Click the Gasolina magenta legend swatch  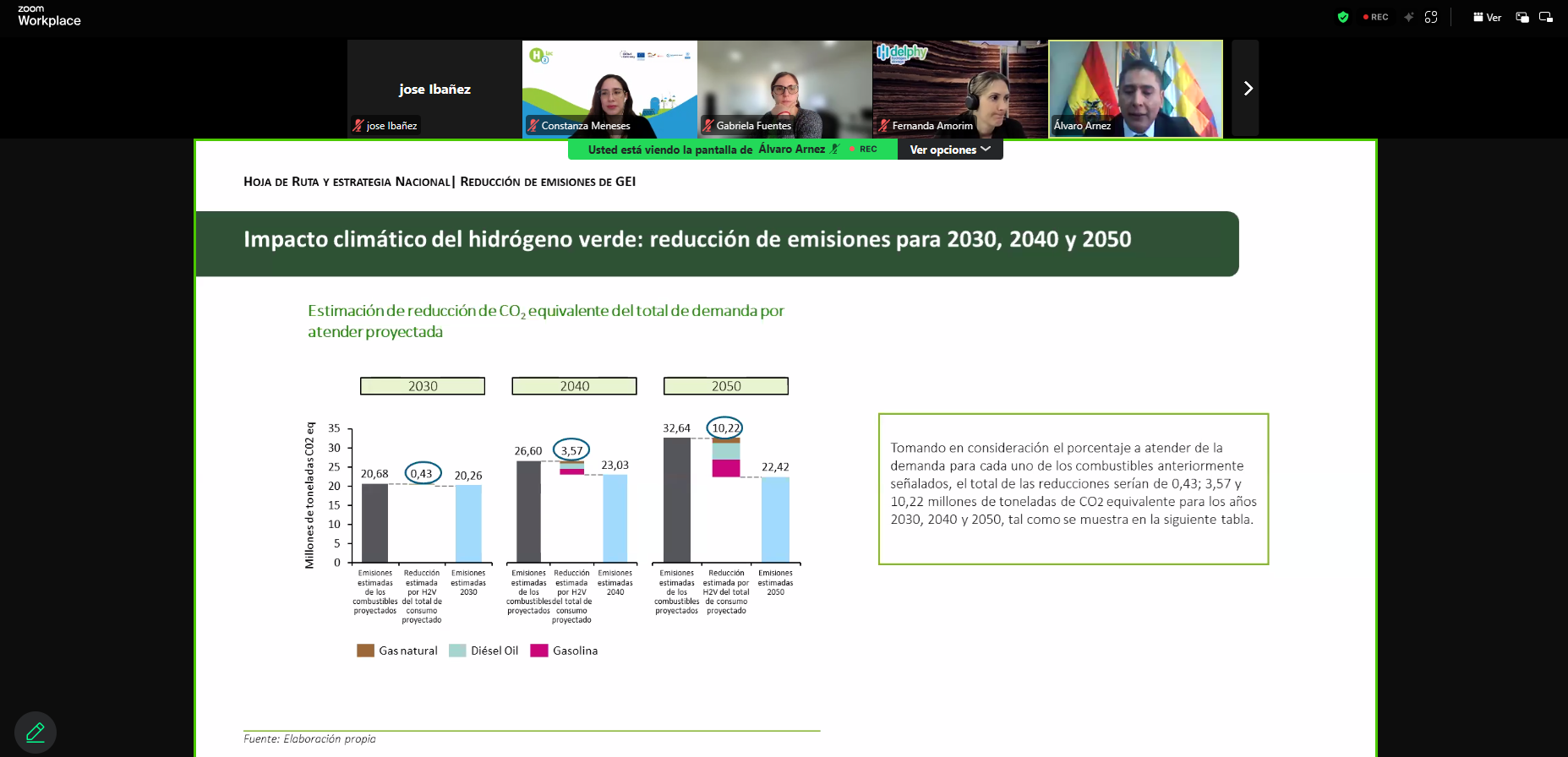538,651
